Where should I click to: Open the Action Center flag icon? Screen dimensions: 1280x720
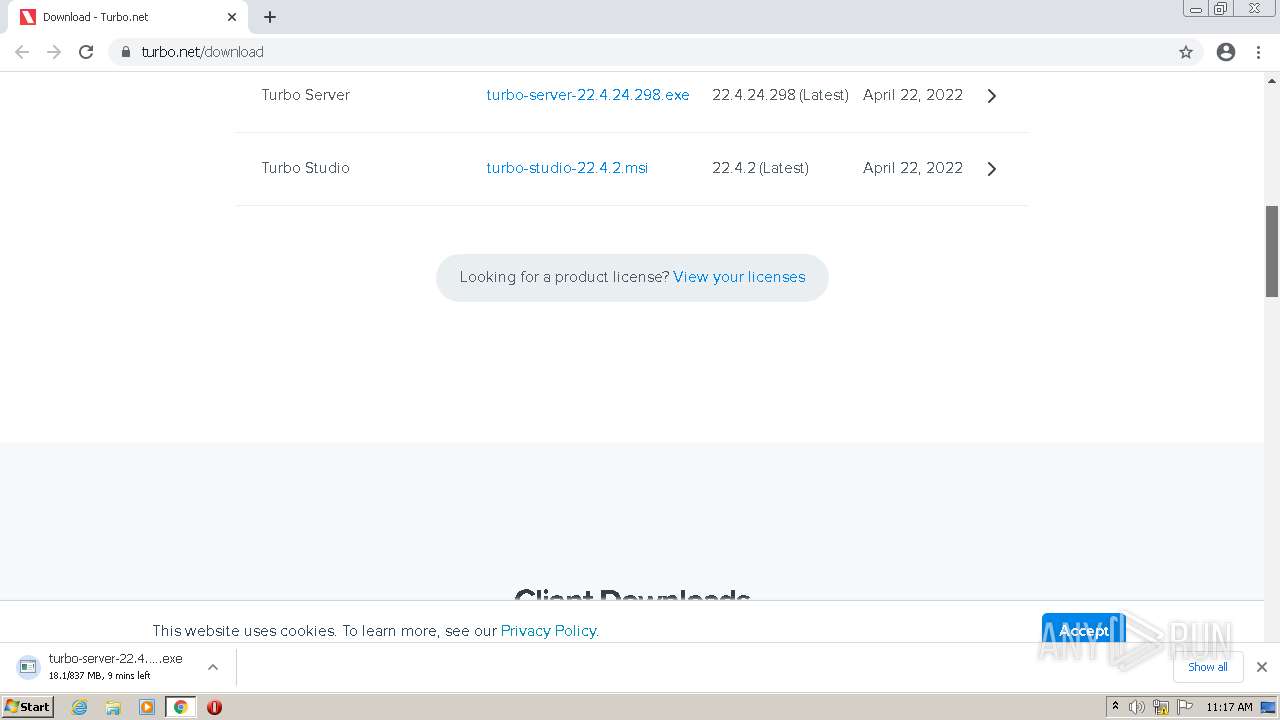click(1185, 707)
